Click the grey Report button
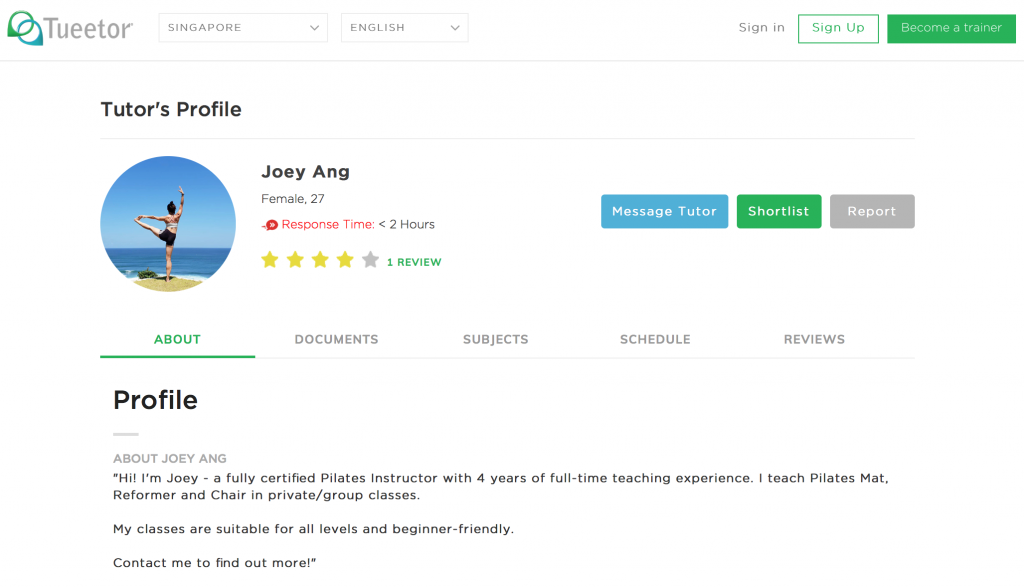 click(x=872, y=212)
